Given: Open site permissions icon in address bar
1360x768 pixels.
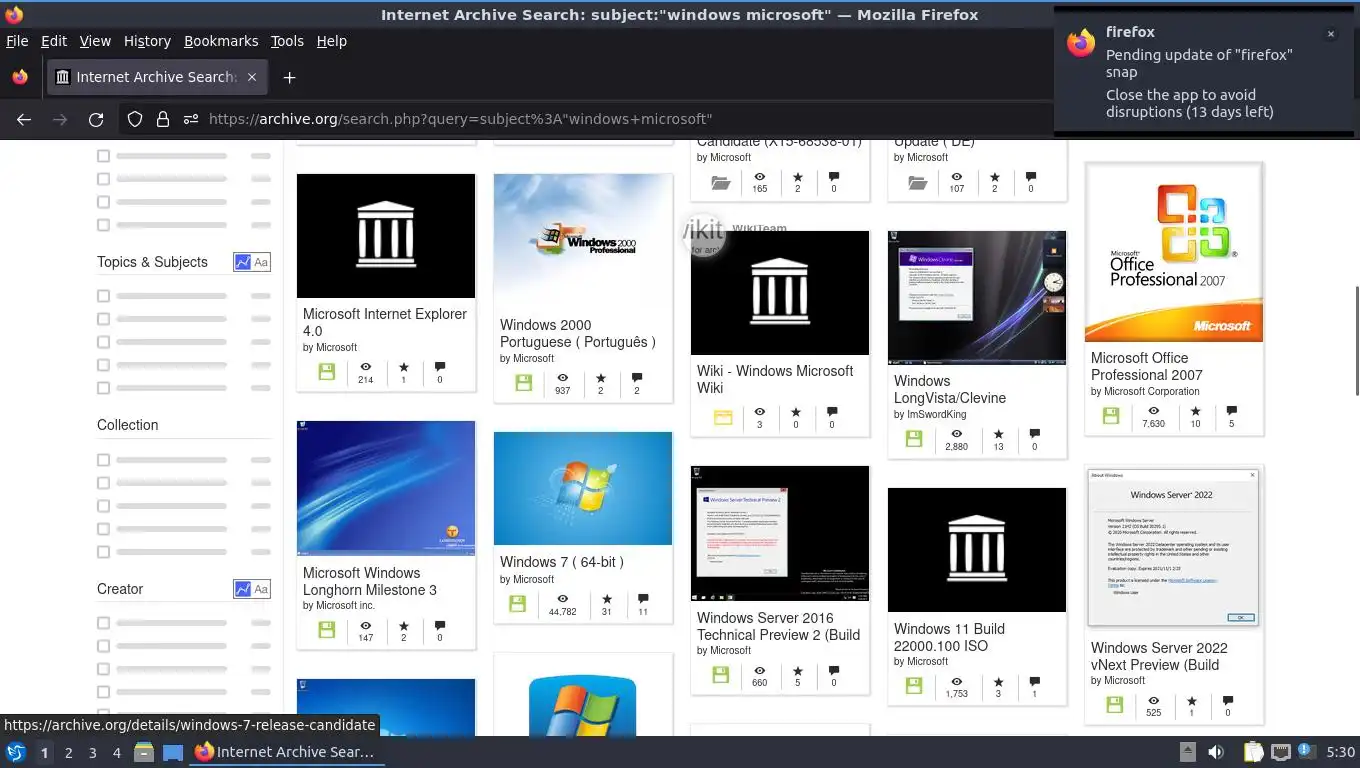Looking at the screenshot, I should coord(191,119).
